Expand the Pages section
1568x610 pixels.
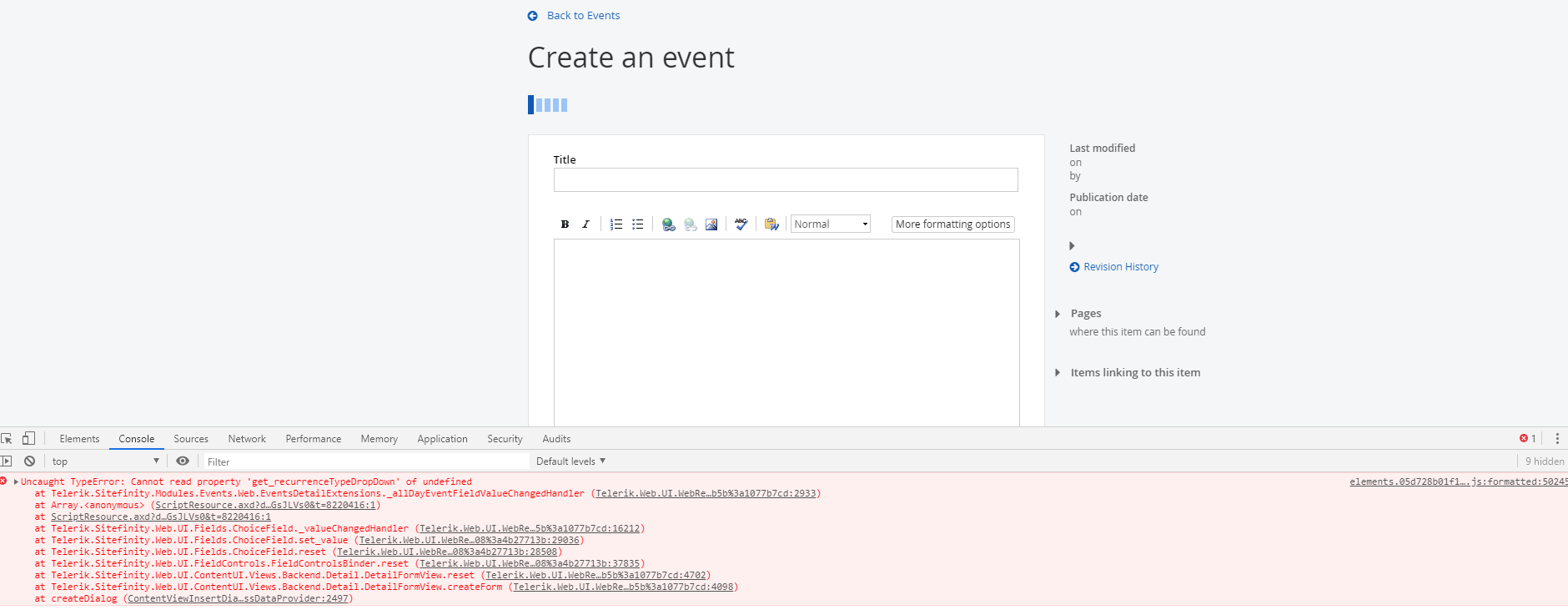coord(1058,314)
